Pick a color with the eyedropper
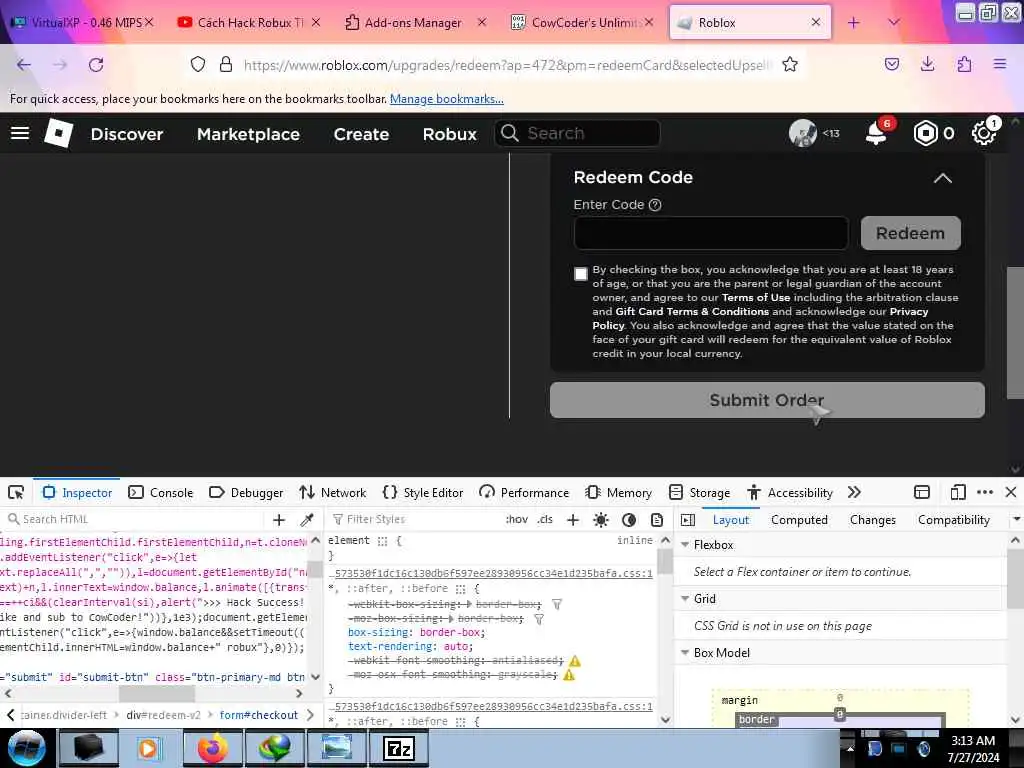 coord(306,520)
